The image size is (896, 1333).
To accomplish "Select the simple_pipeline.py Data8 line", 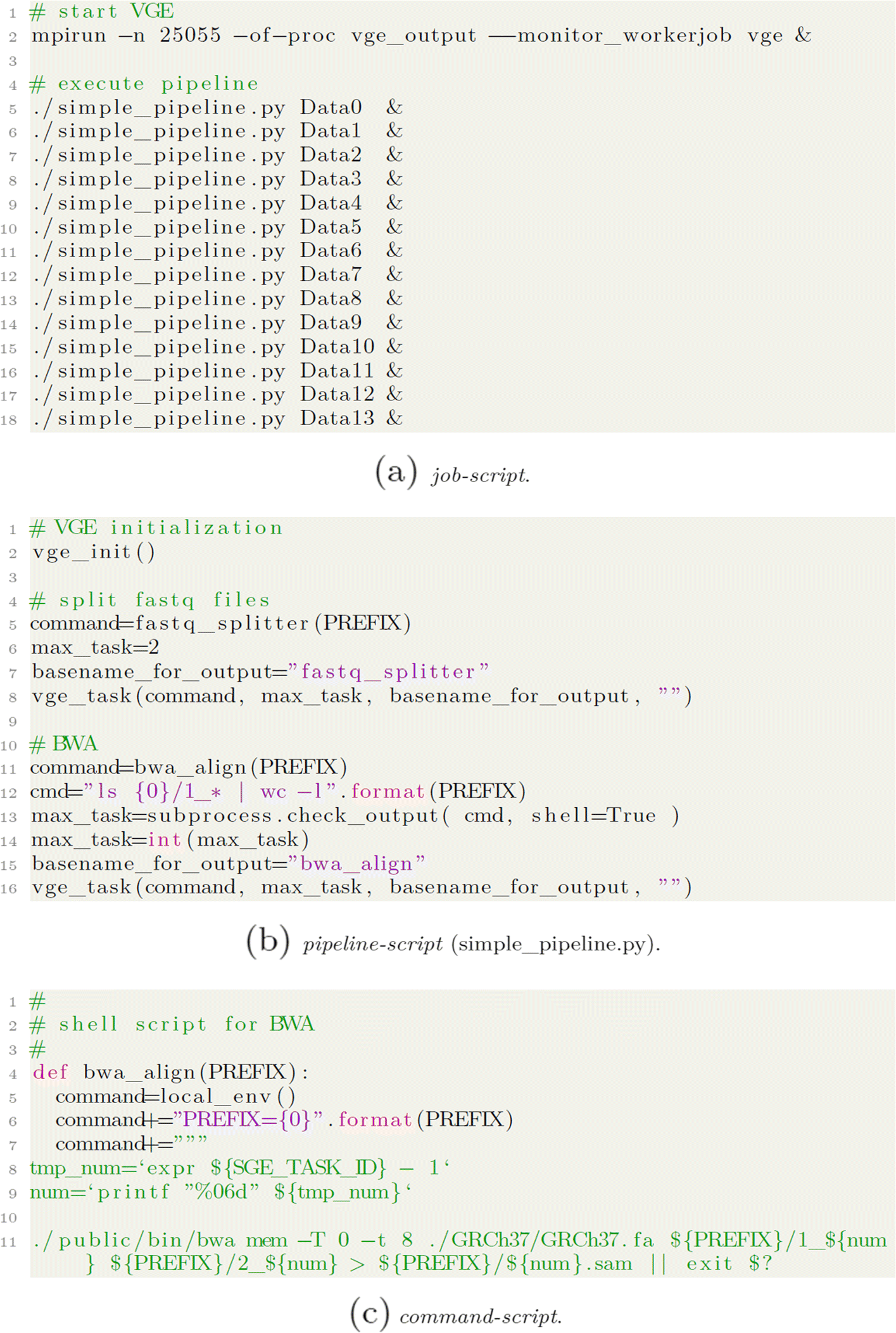I will tap(217, 299).
